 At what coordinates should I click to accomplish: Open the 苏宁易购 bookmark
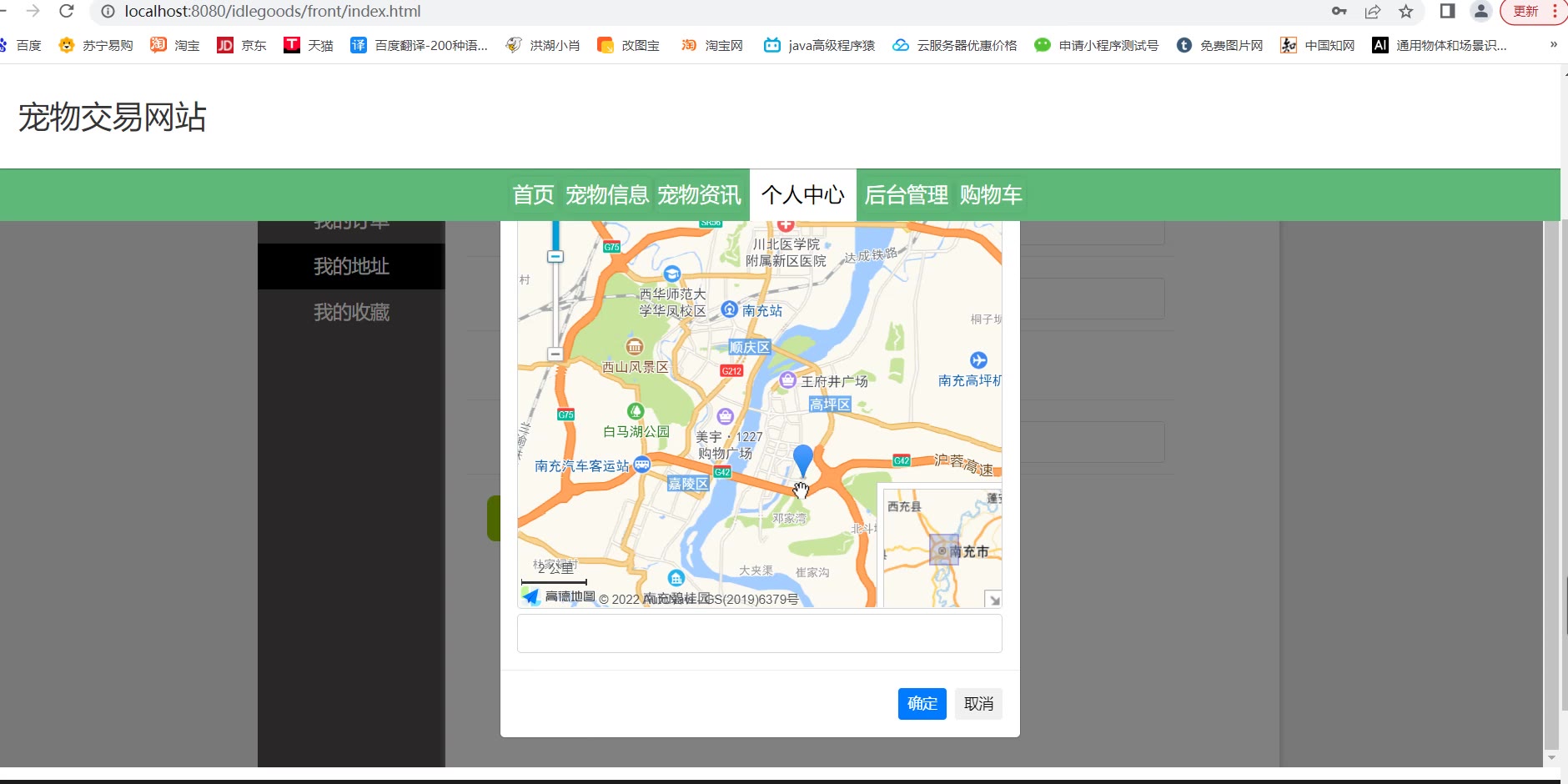pos(96,45)
